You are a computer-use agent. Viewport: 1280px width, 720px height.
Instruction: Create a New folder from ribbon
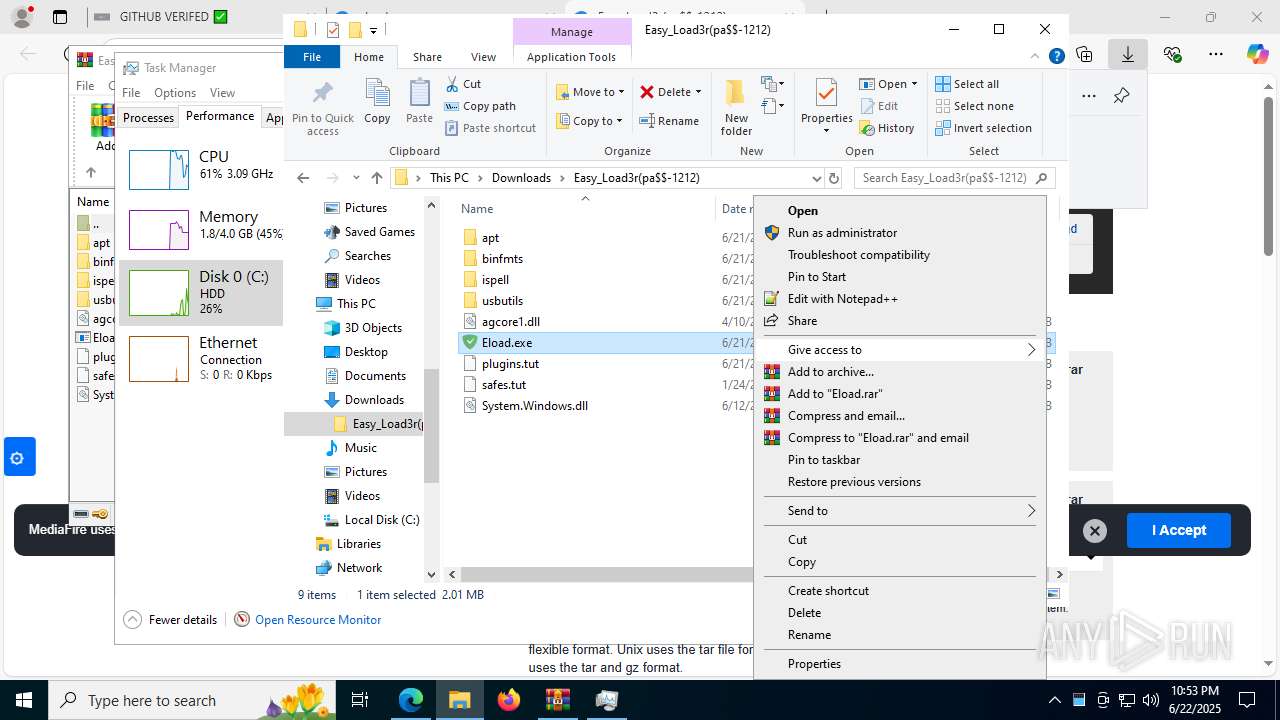(x=736, y=108)
